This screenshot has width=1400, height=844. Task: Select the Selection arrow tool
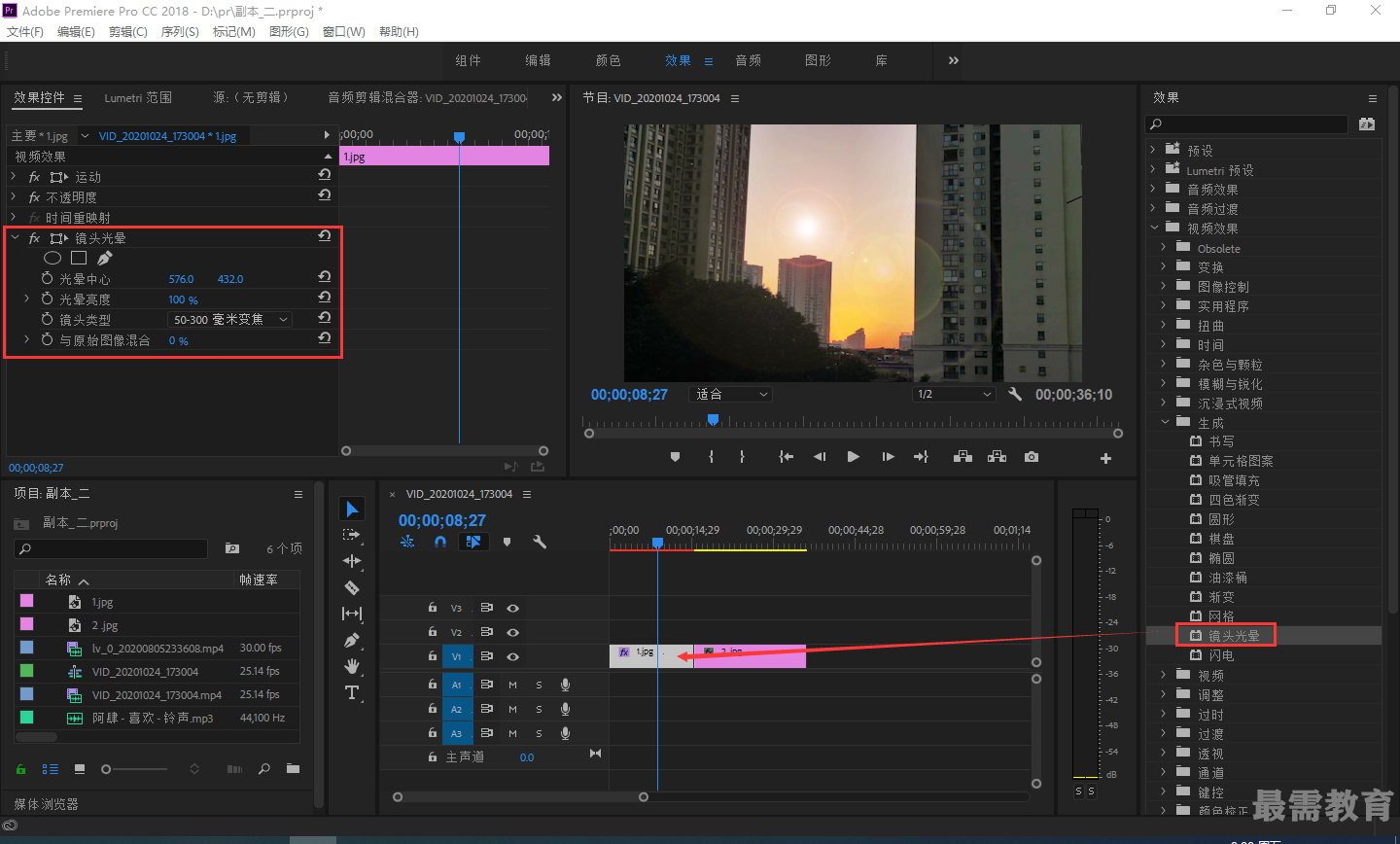coord(352,510)
